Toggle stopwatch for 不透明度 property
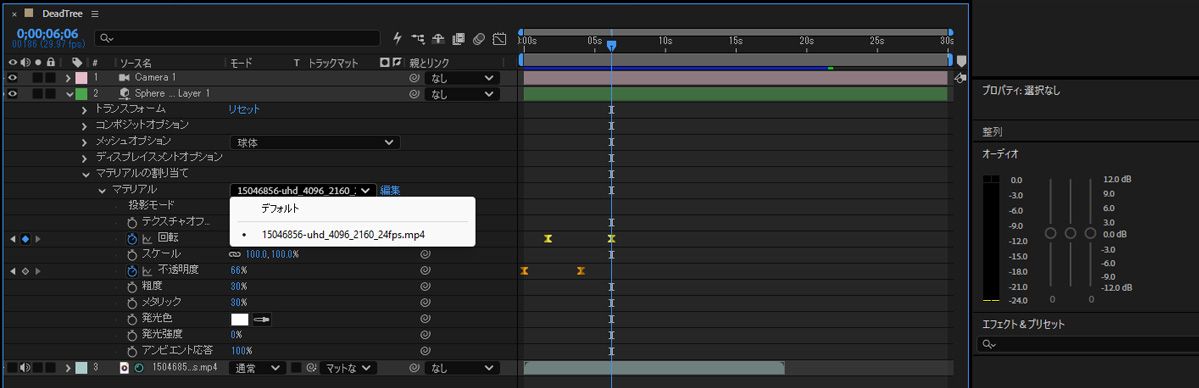 [132, 270]
